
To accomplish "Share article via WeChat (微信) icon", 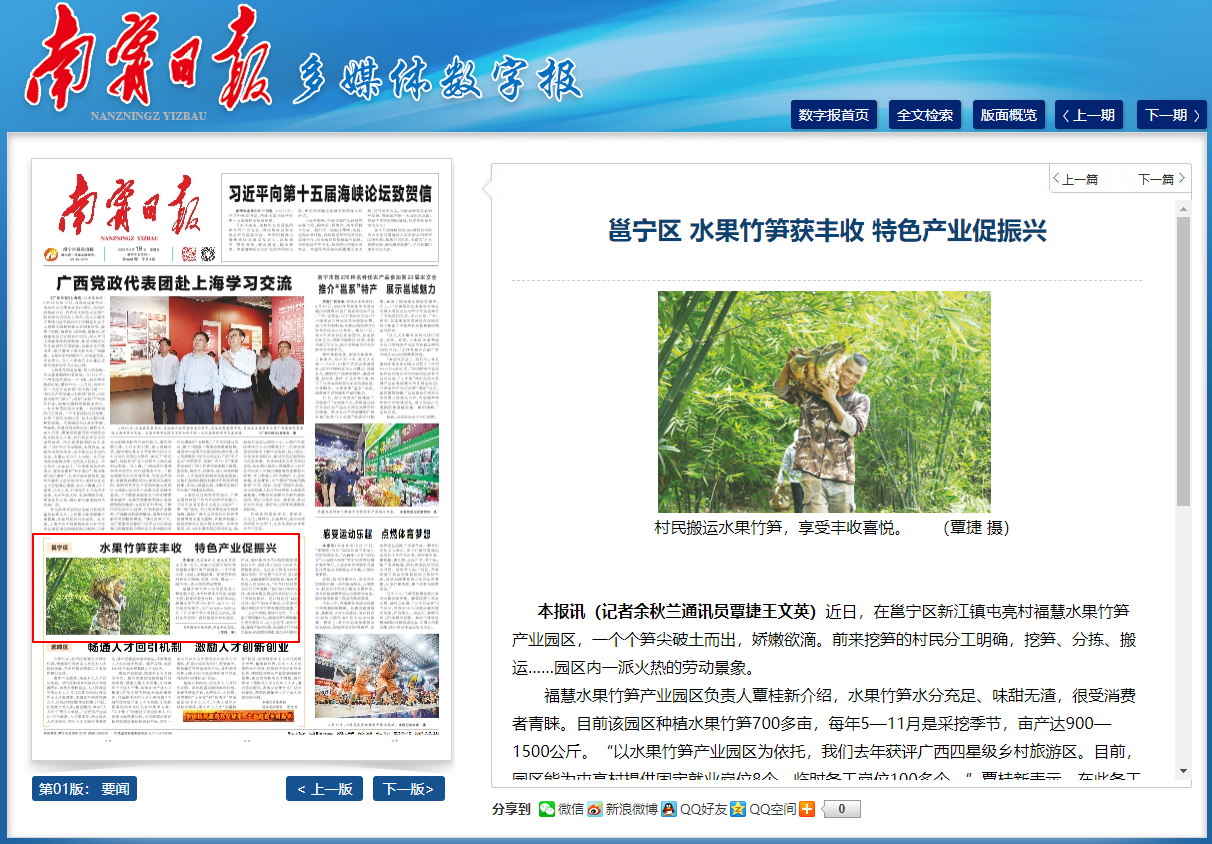I will pos(547,809).
